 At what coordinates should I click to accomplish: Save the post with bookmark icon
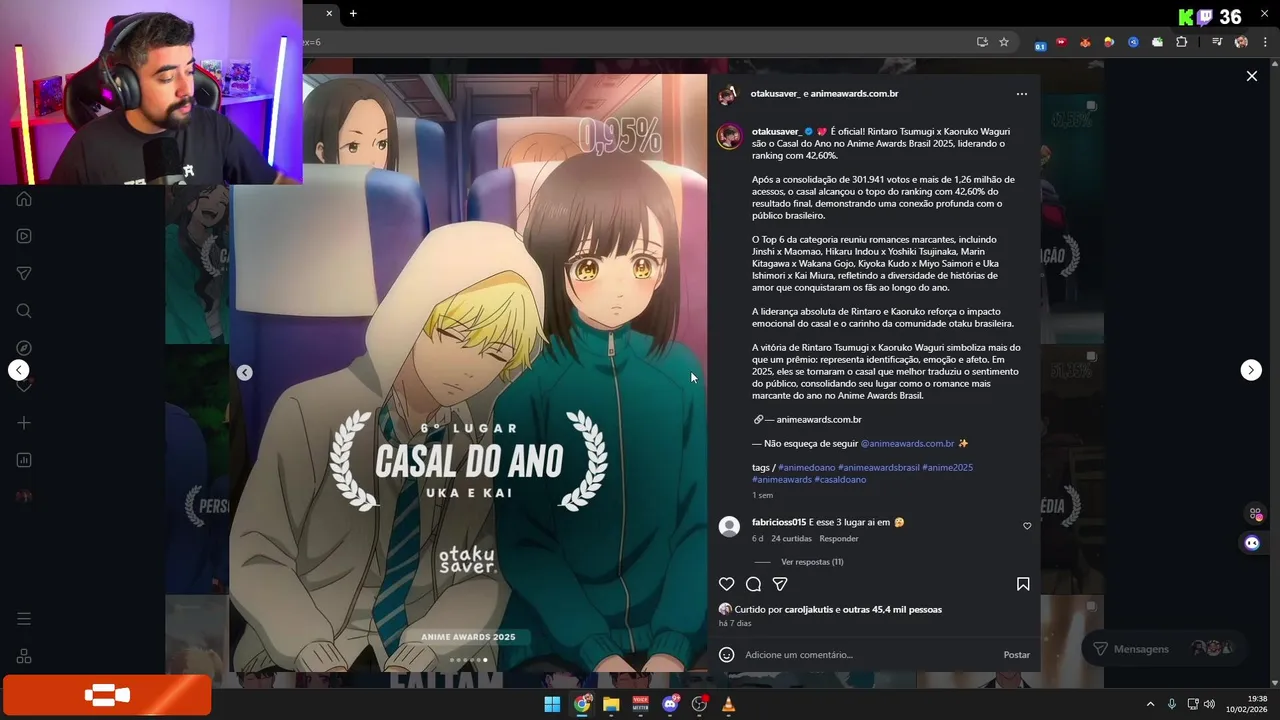tap(1023, 584)
